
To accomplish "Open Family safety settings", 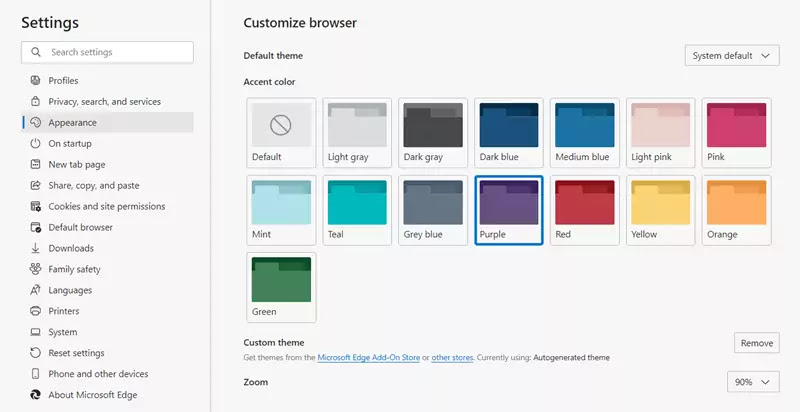I will 108,269.
